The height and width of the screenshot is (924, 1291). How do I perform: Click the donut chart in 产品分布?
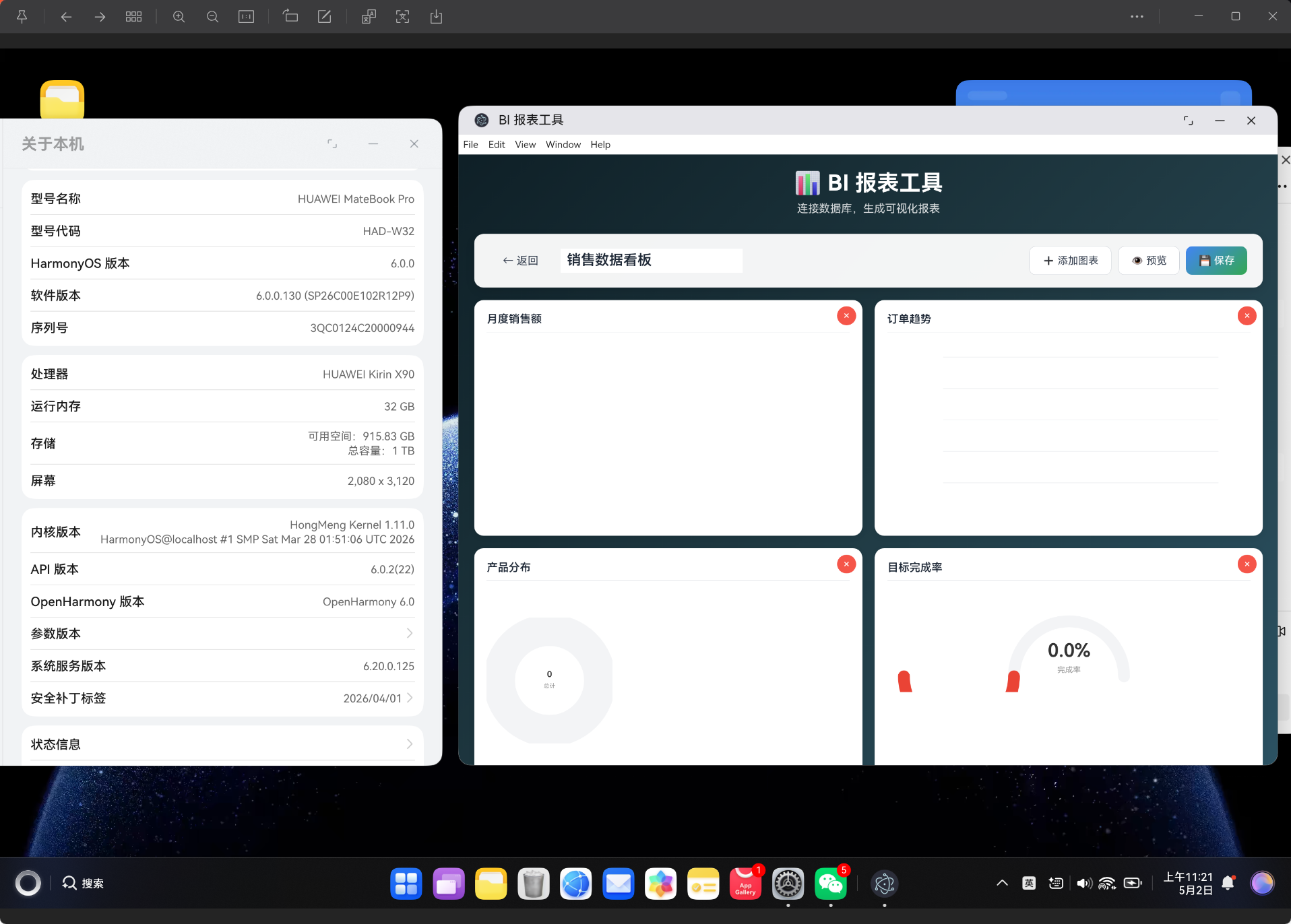549,680
